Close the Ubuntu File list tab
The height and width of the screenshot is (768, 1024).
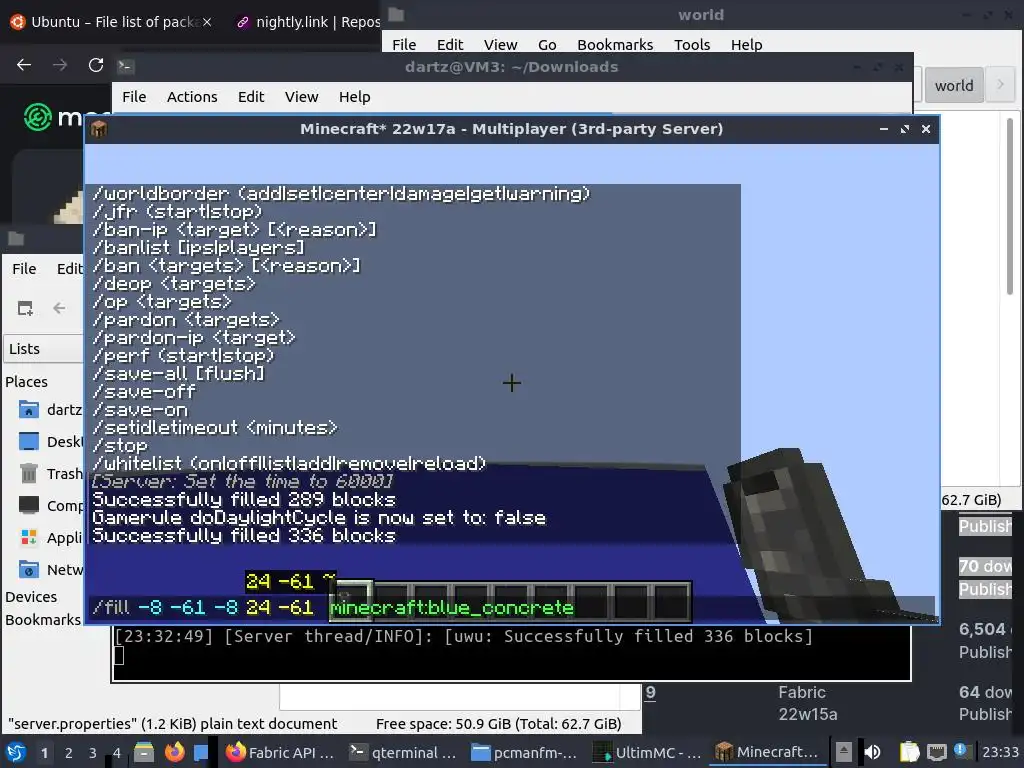coord(206,22)
